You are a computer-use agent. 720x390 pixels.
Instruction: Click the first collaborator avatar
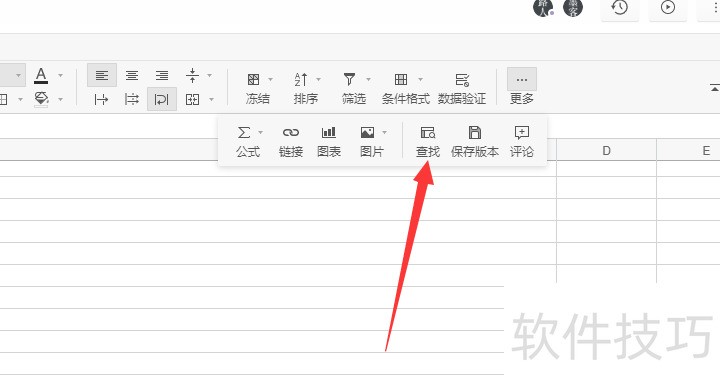[x=543, y=7]
